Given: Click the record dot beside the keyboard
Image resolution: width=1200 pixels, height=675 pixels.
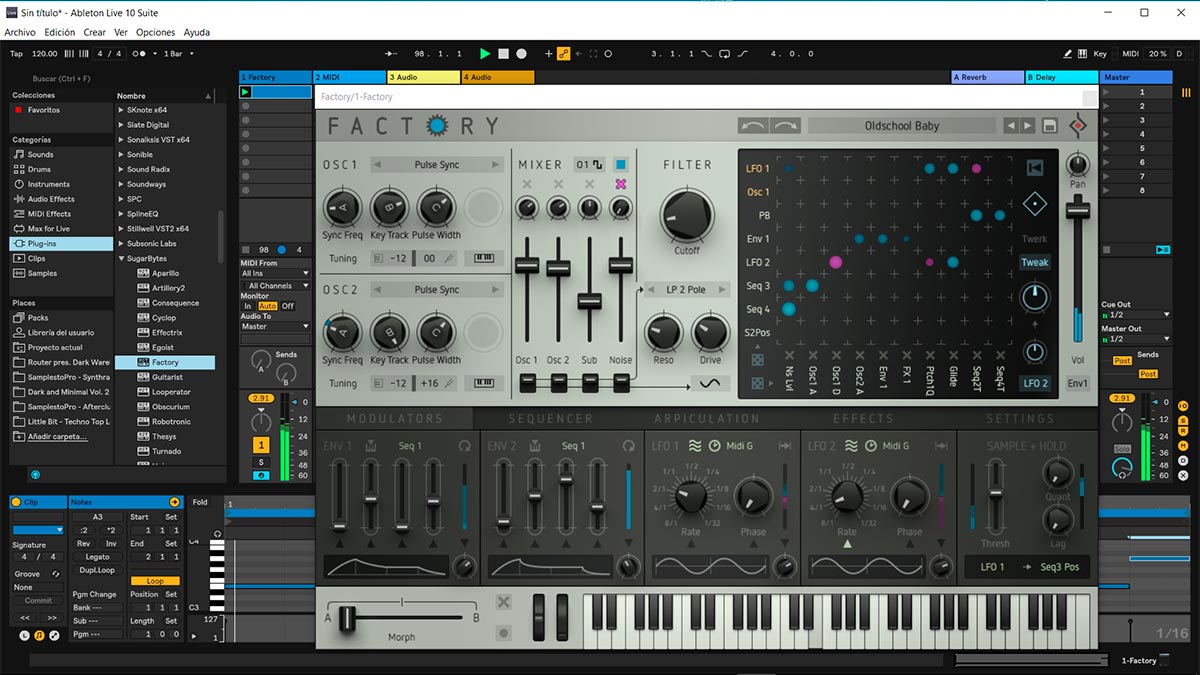Looking at the screenshot, I should point(504,633).
